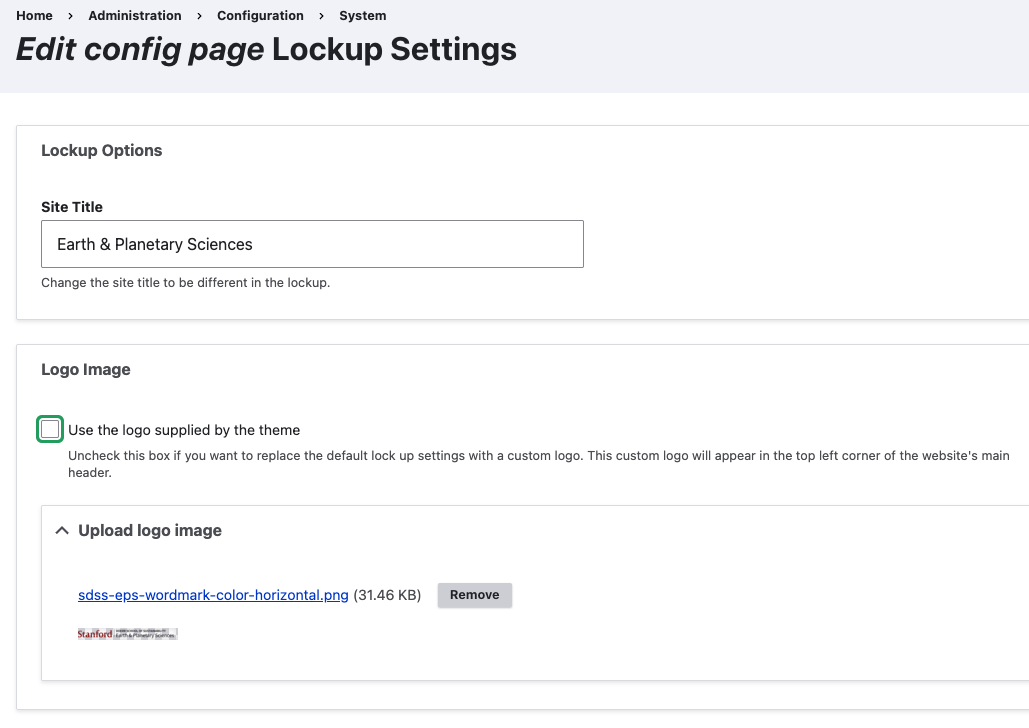Open the sdss-eps-wordmark-color-horizontal.png file link
Screen dimensions: 1029x728
213,594
